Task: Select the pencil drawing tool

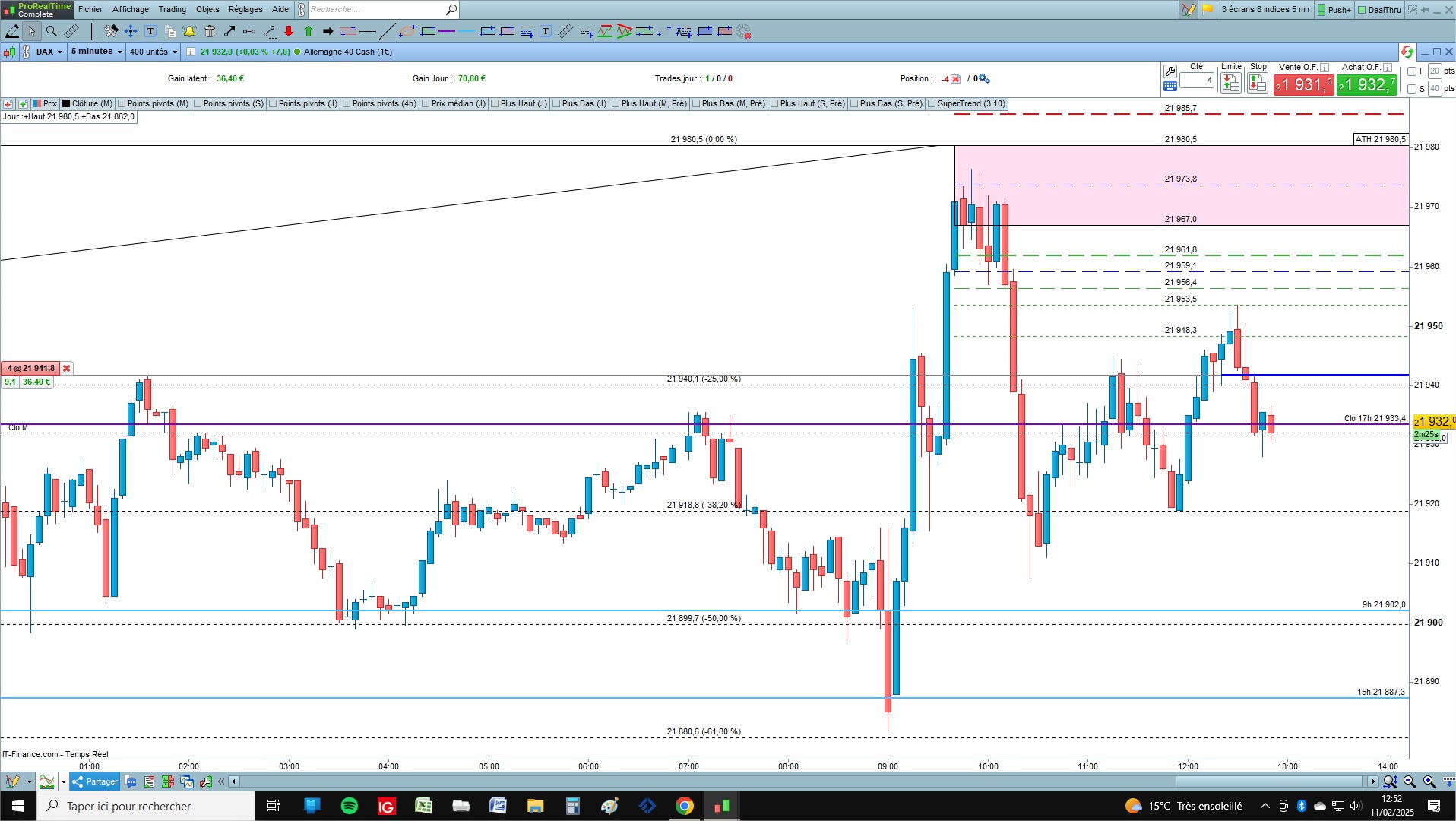Action: click(x=12, y=31)
